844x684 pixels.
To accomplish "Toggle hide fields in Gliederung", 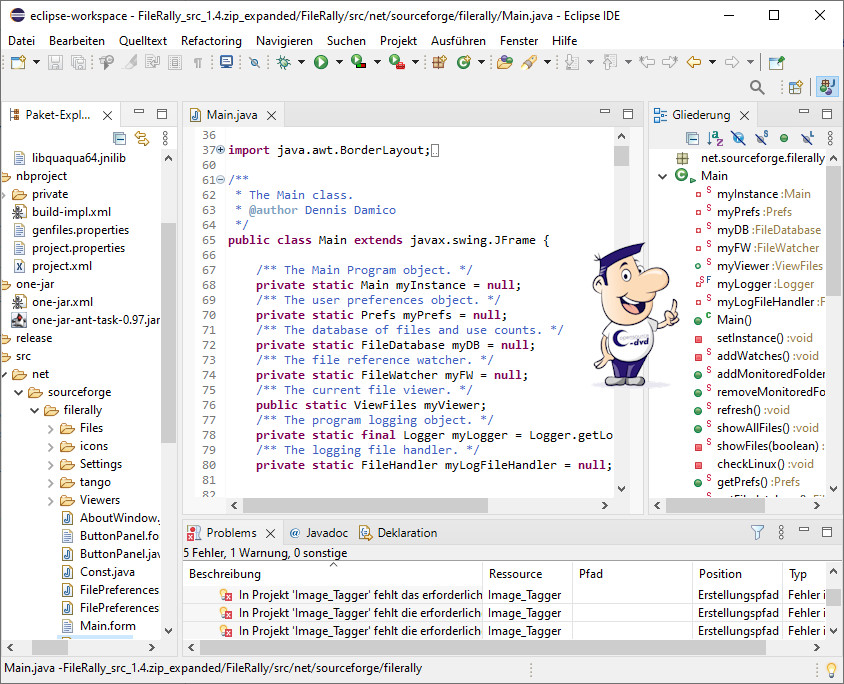I will pyautogui.click(x=738, y=138).
